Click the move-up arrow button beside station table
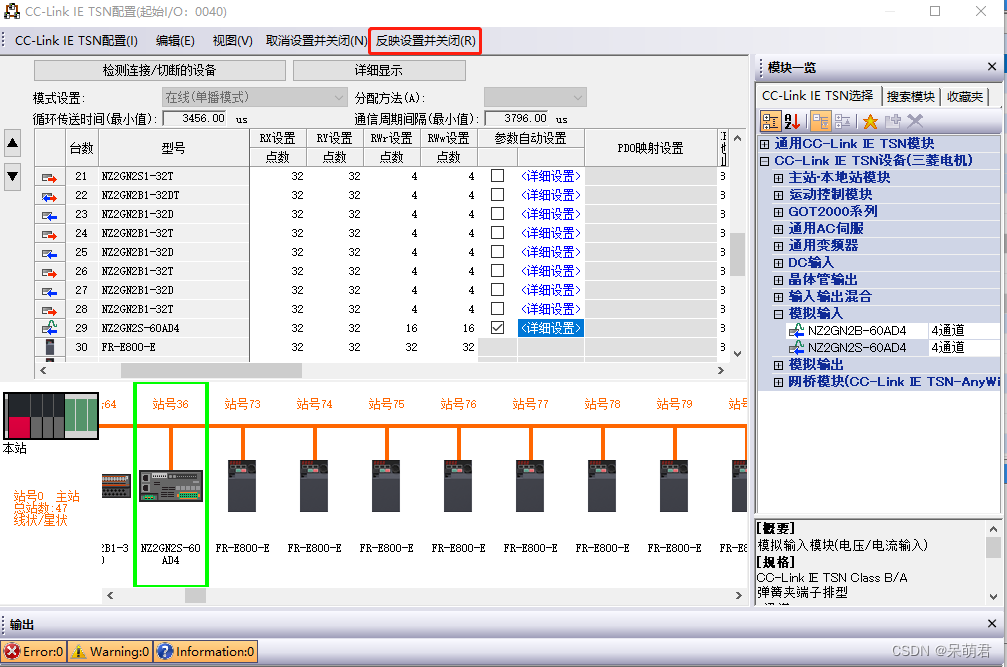1007x667 pixels. tap(12, 143)
